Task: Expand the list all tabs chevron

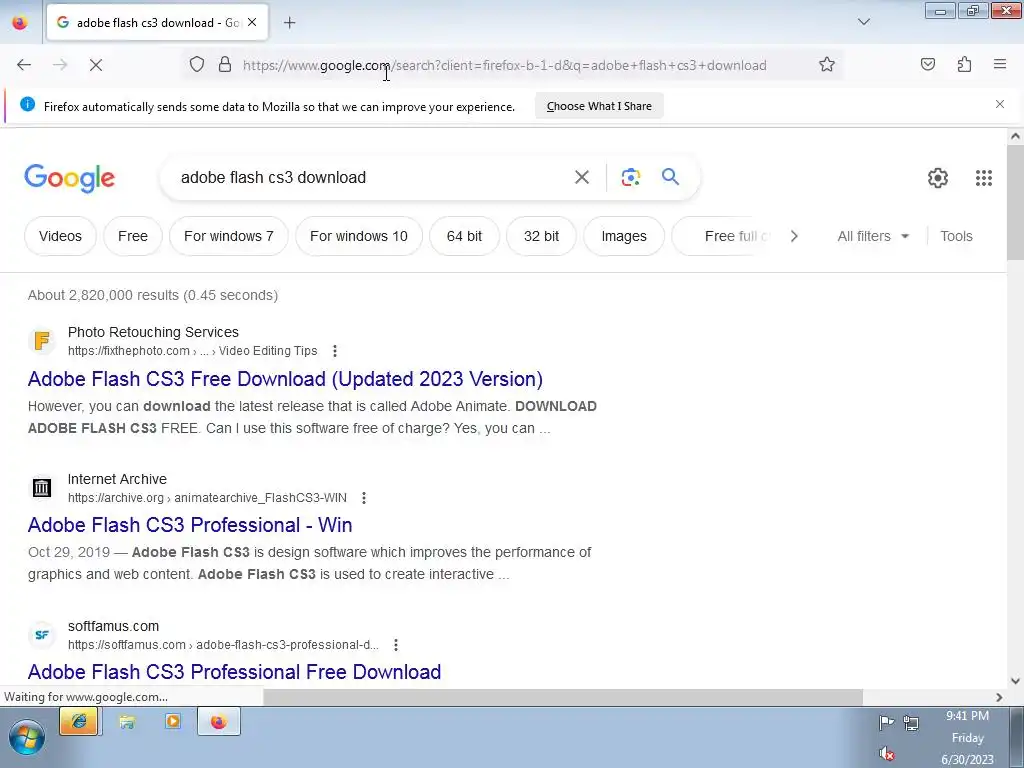Action: pos(863,22)
